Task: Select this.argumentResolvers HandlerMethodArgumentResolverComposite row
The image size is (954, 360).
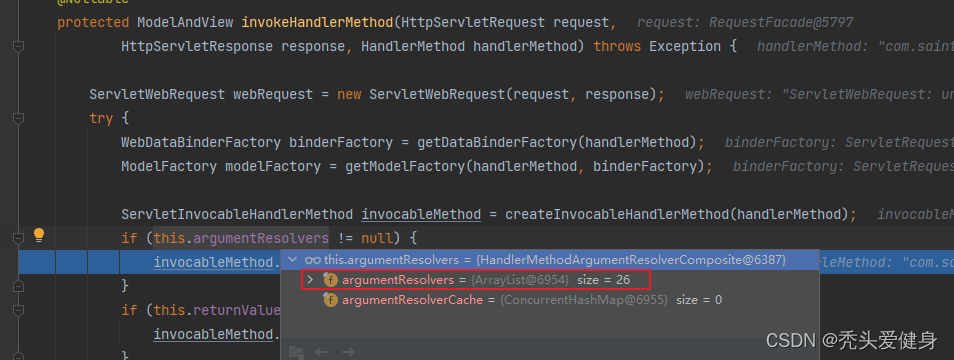Action: pyautogui.click(x=551, y=260)
